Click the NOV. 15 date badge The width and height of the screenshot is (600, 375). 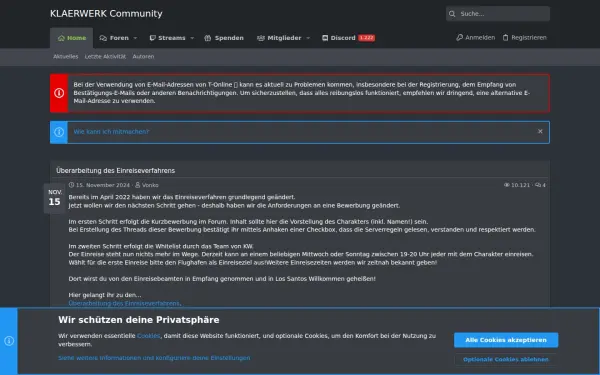pos(55,198)
